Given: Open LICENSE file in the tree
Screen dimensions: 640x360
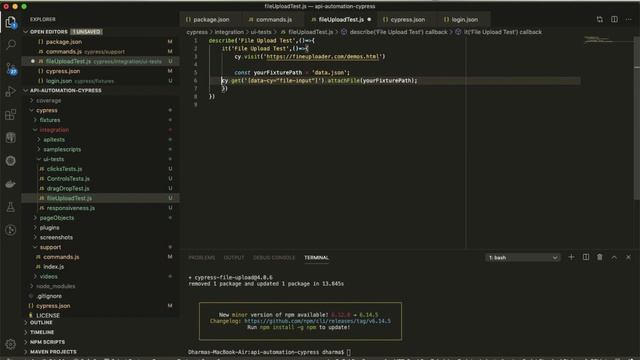Looking at the screenshot, I should (48, 316).
